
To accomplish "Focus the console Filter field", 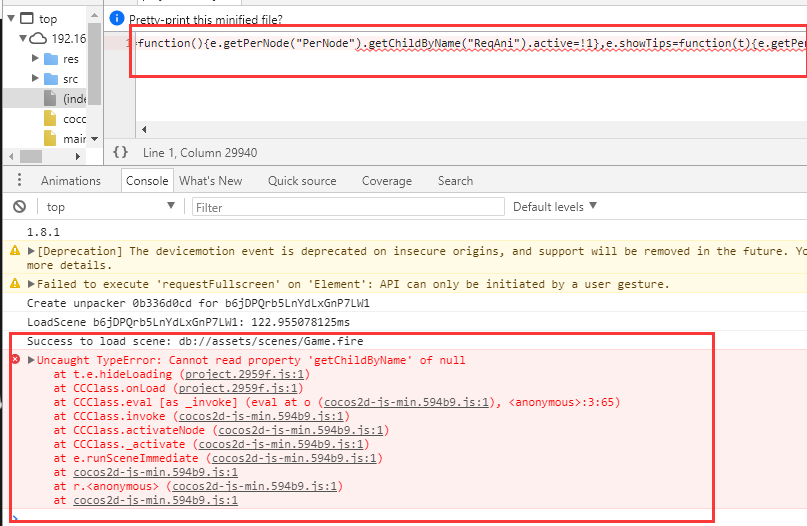I will click(348, 207).
